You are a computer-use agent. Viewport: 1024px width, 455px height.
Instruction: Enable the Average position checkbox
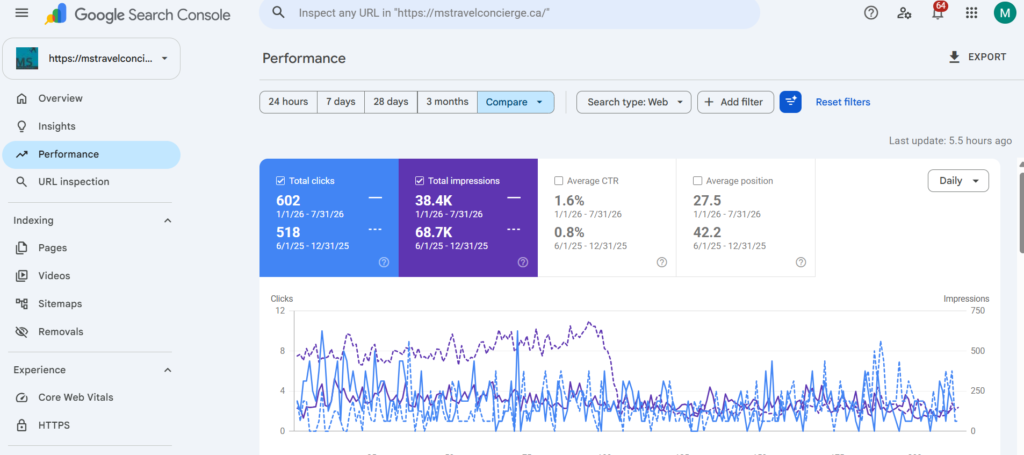697,181
